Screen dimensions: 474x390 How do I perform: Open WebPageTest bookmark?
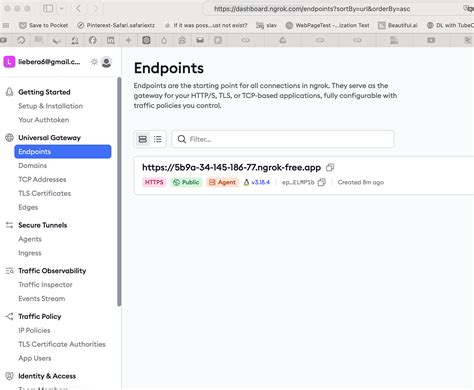coord(328,25)
